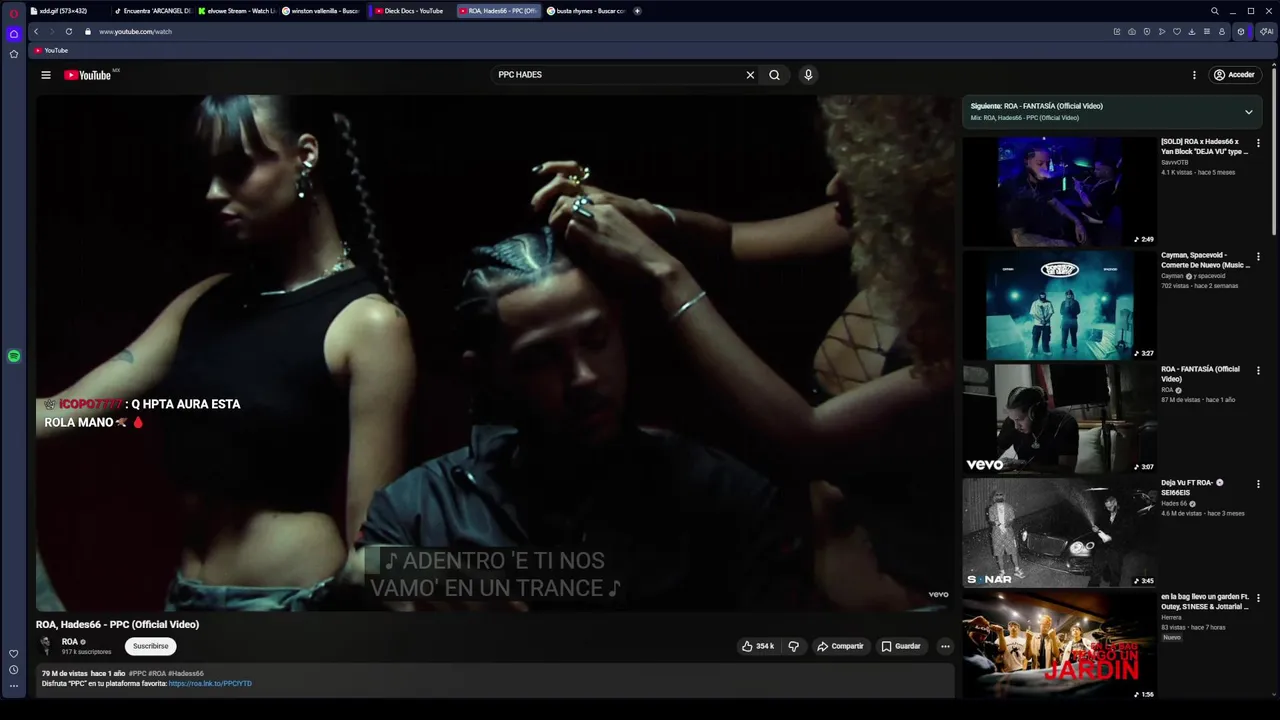Open a new browser tab

637,11
